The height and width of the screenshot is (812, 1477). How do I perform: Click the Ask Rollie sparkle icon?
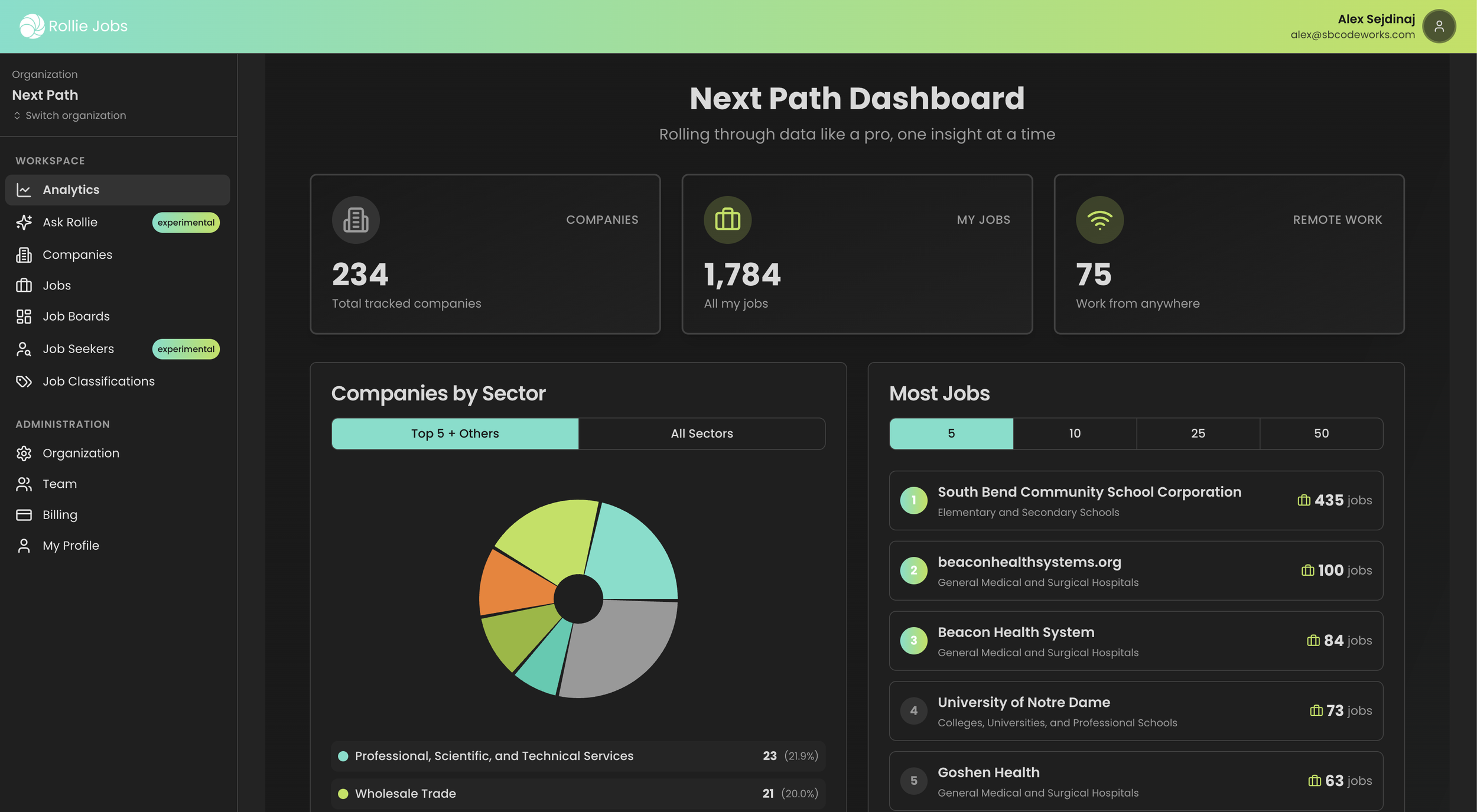(x=24, y=223)
